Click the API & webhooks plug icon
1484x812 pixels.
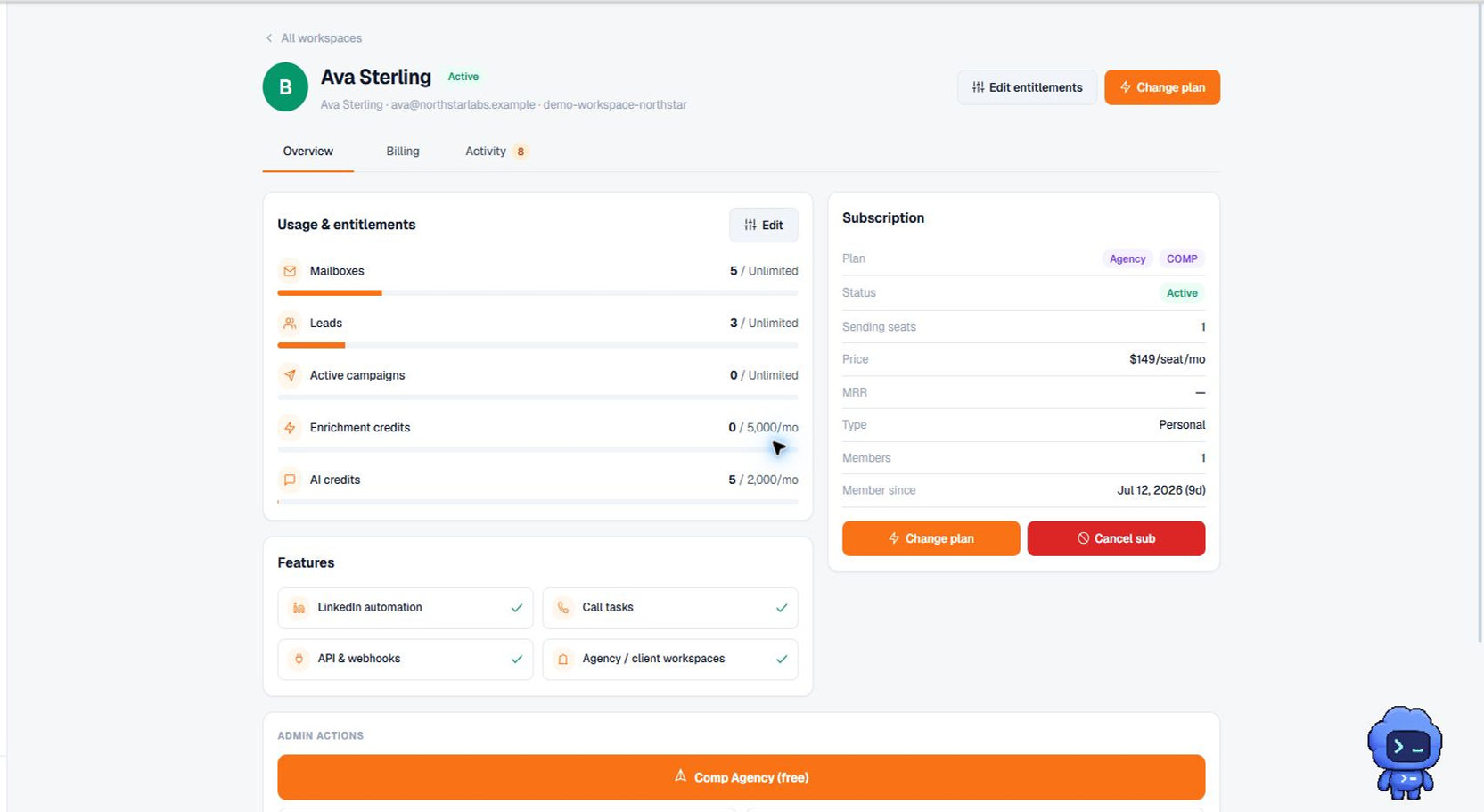(299, 659)
